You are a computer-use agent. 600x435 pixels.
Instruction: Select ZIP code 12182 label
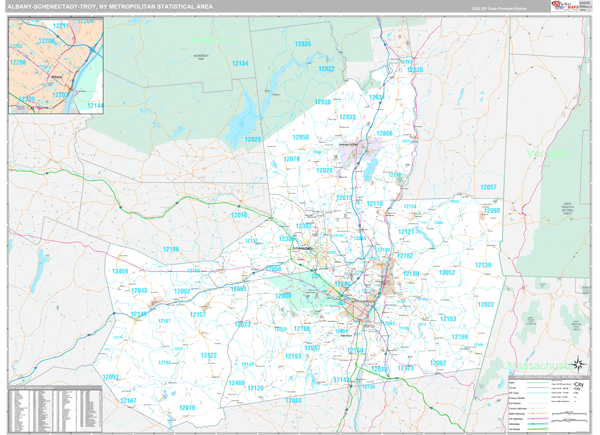405,256
